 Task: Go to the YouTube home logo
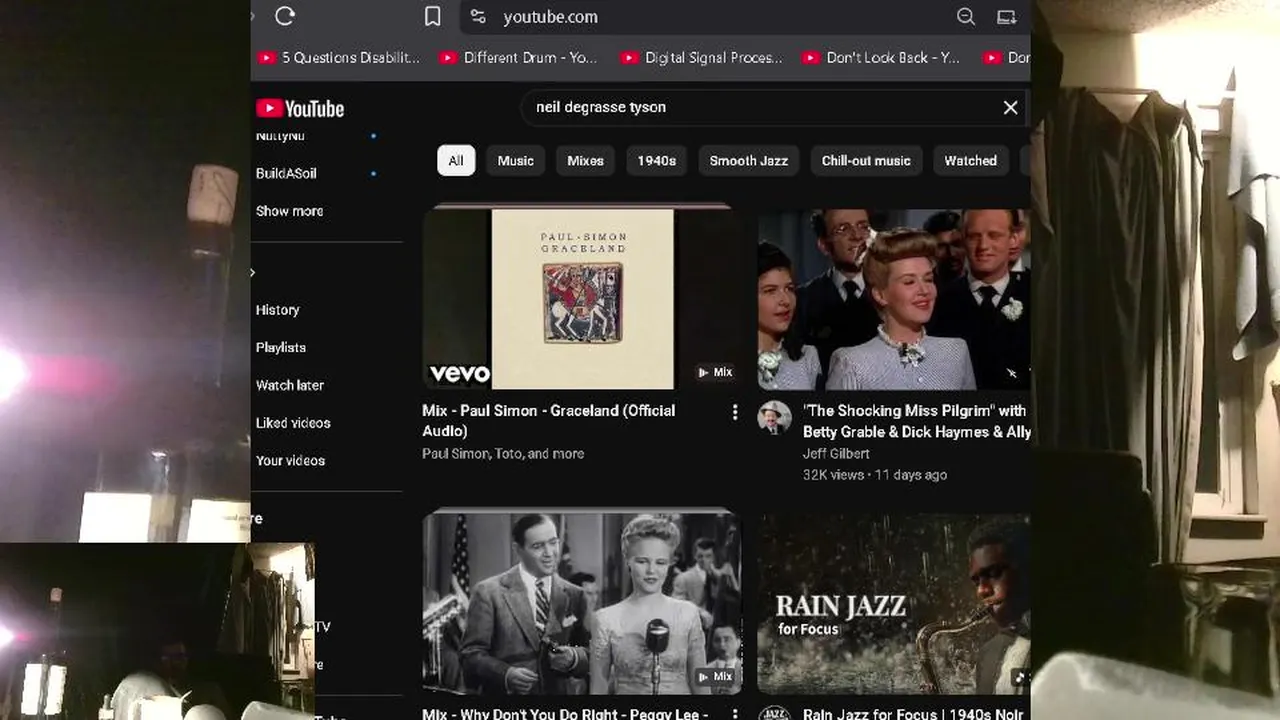pyautogui.click(x=300, y=108)
